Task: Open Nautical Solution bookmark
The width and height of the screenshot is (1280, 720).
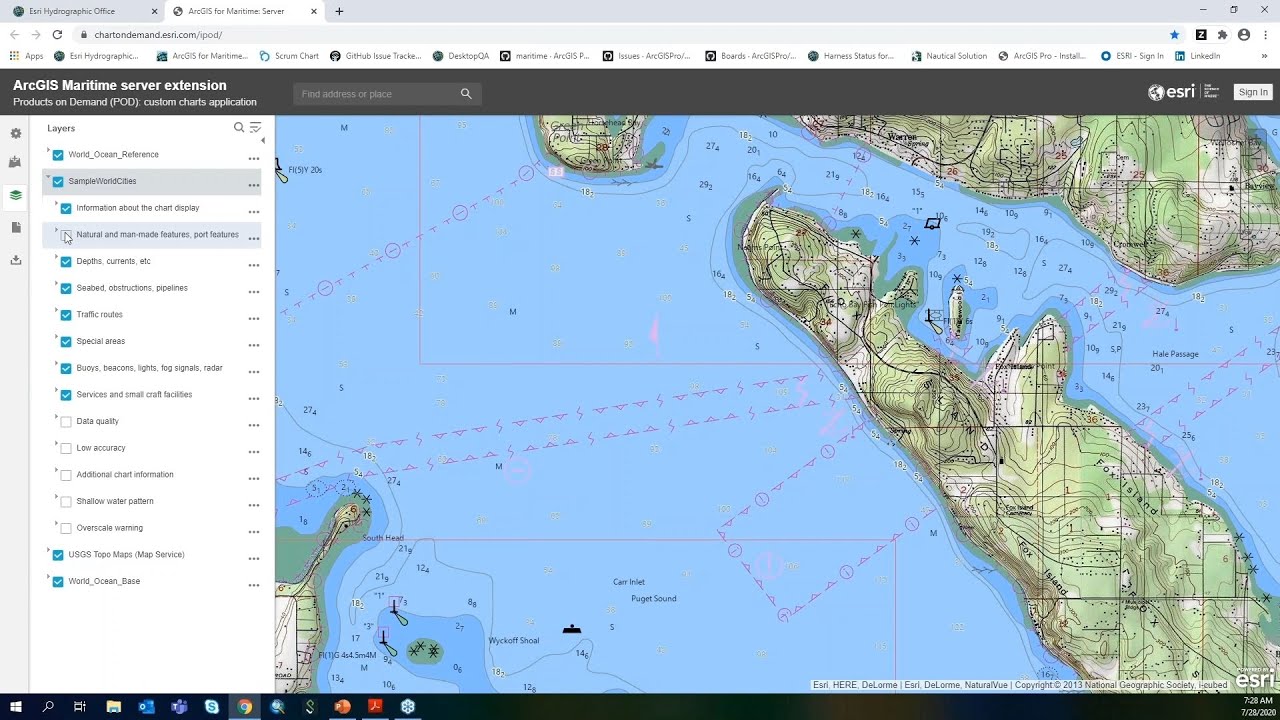Action: pos(949,56)
